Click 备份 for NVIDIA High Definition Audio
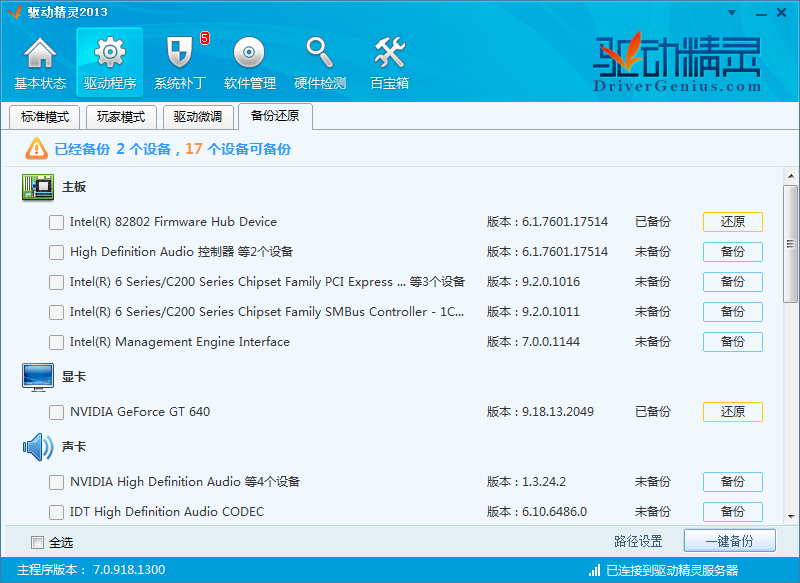800x583 pixels. point(733,482)
